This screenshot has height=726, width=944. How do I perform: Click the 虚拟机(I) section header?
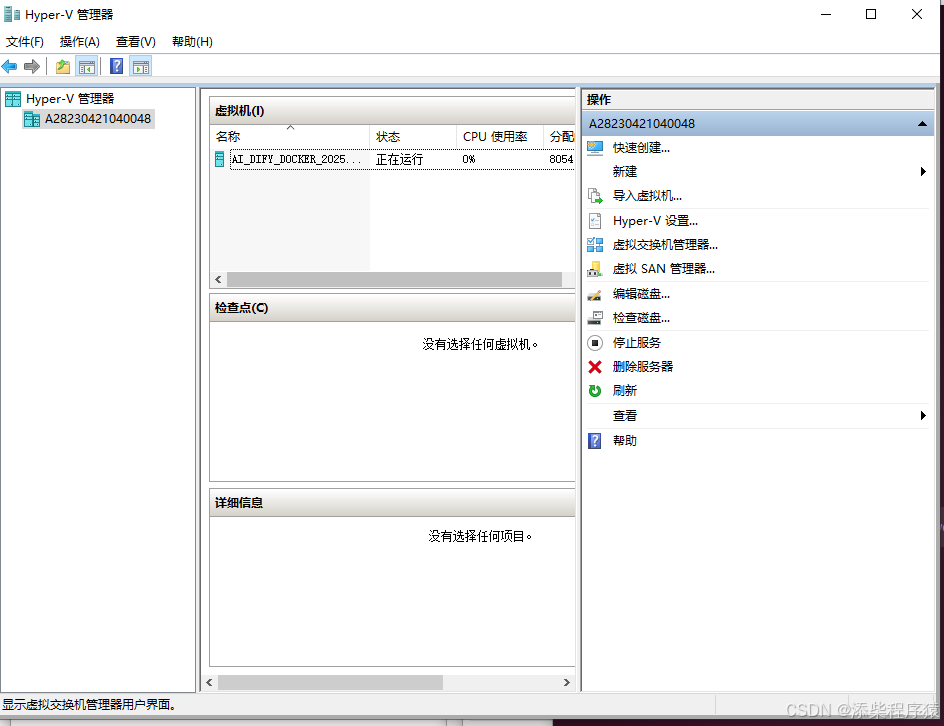point(393,111)
